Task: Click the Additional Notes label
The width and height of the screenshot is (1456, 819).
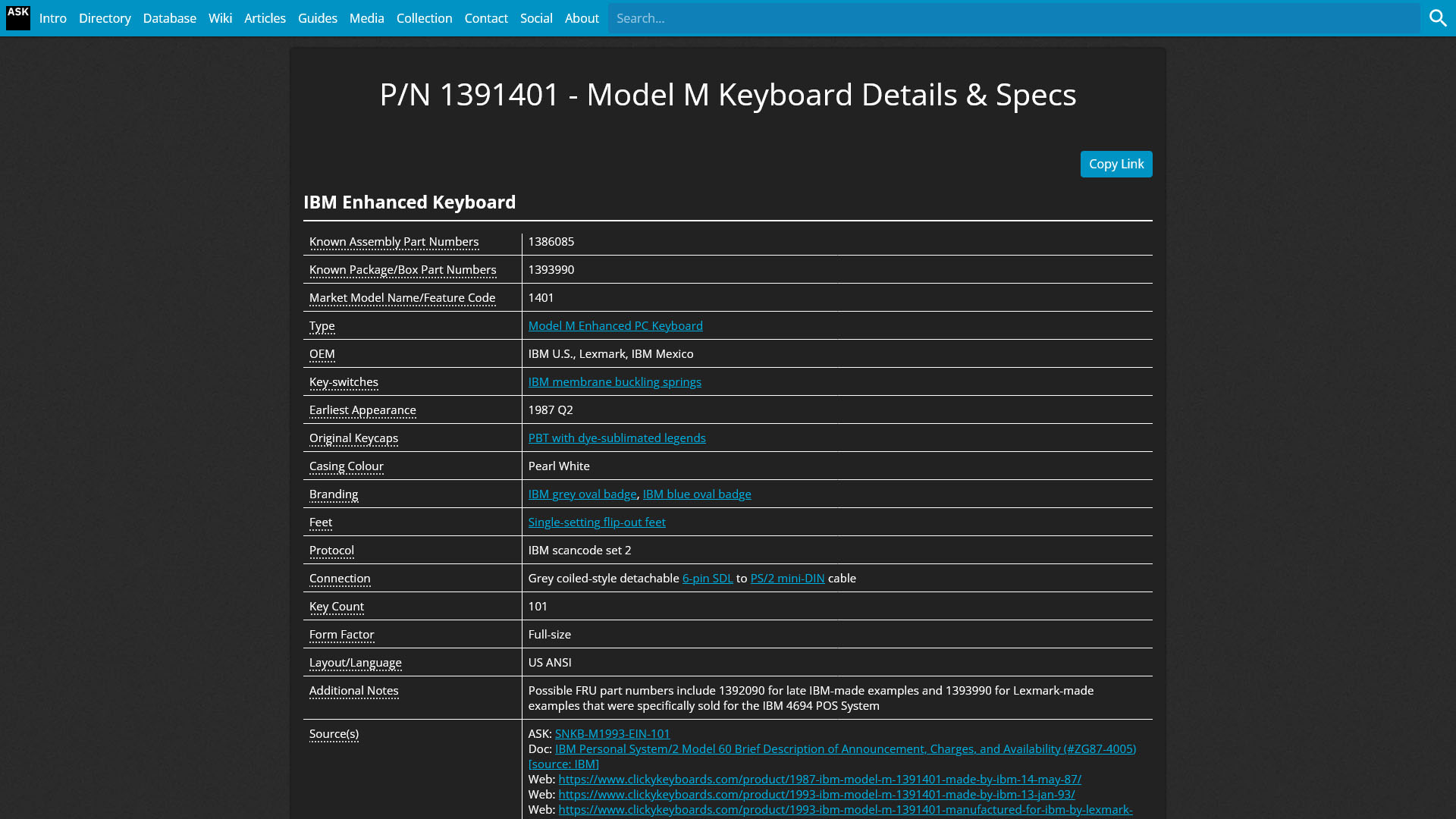Action: click(354, 690)
